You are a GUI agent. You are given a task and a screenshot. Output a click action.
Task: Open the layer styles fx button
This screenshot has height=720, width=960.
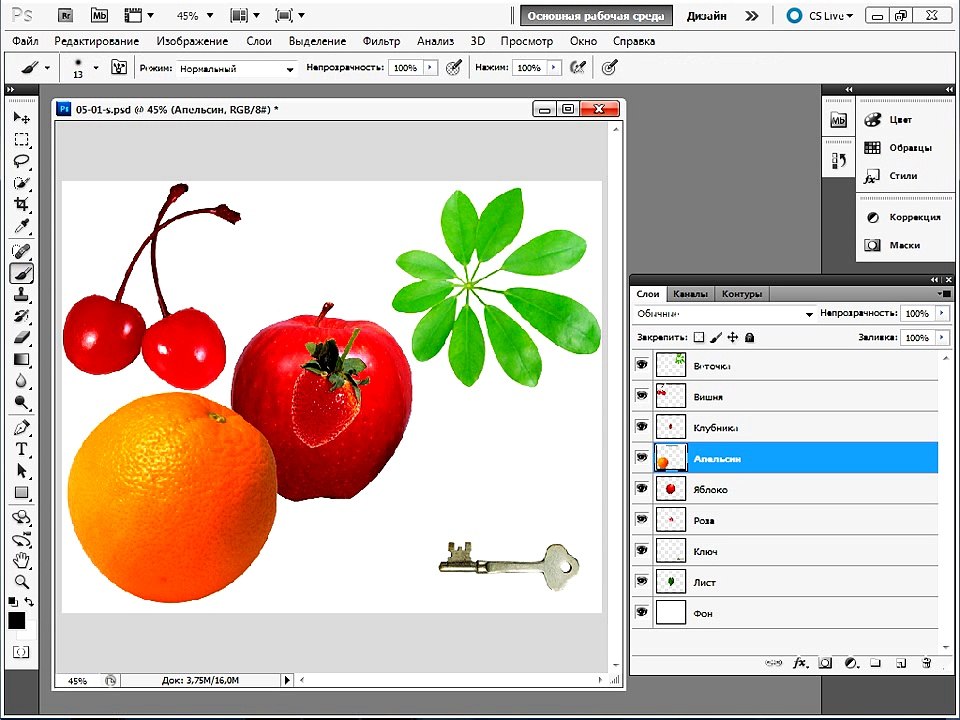pyautogui.click(x=800, y=663)
